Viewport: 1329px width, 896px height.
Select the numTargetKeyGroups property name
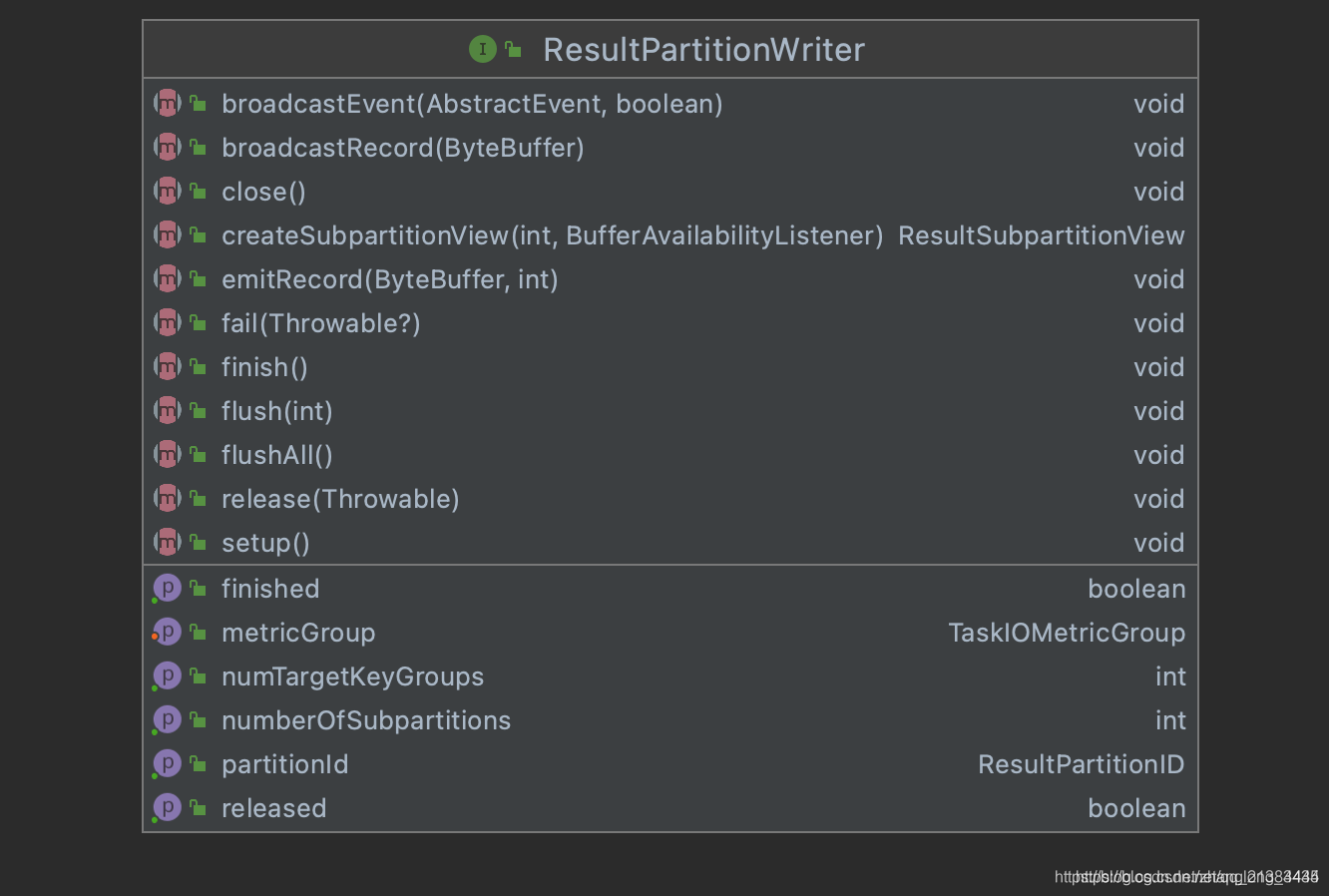[x=352, y=676]
